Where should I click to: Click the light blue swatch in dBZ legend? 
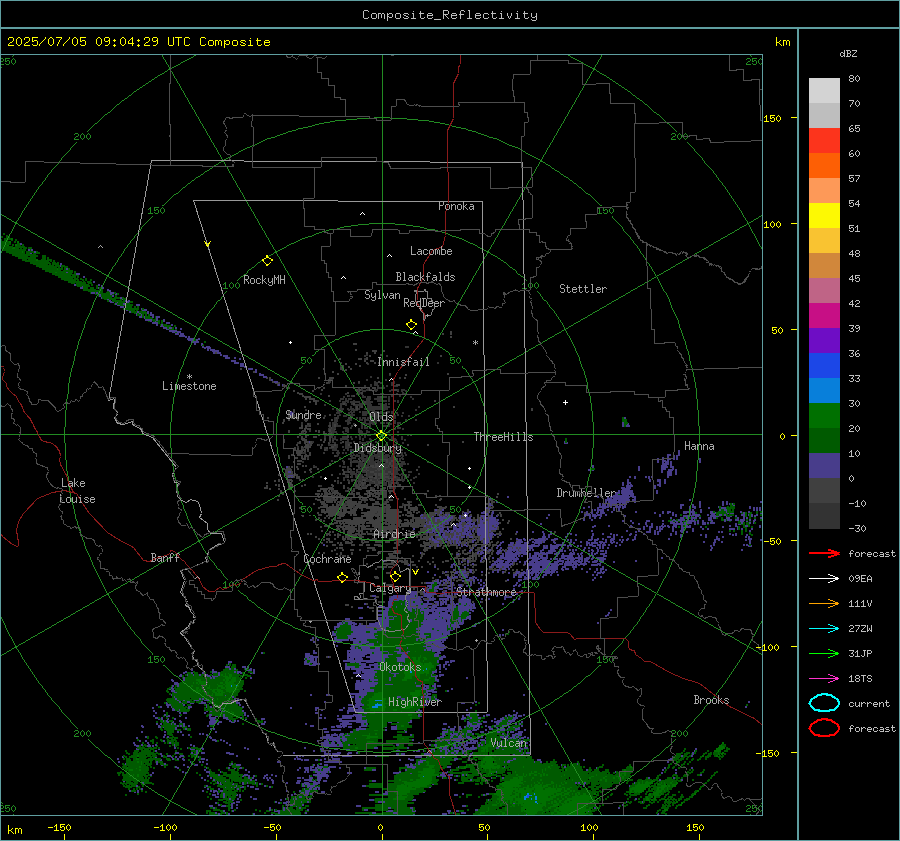pos(824,390)
